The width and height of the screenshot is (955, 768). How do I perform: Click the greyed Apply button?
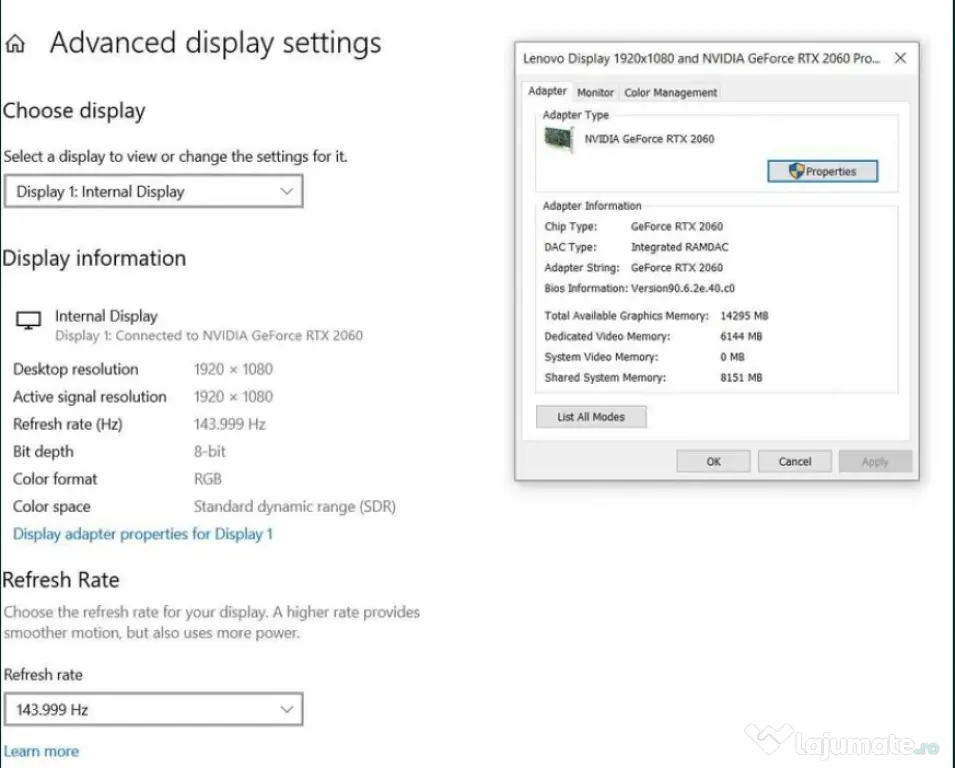(x=875, y=462)
